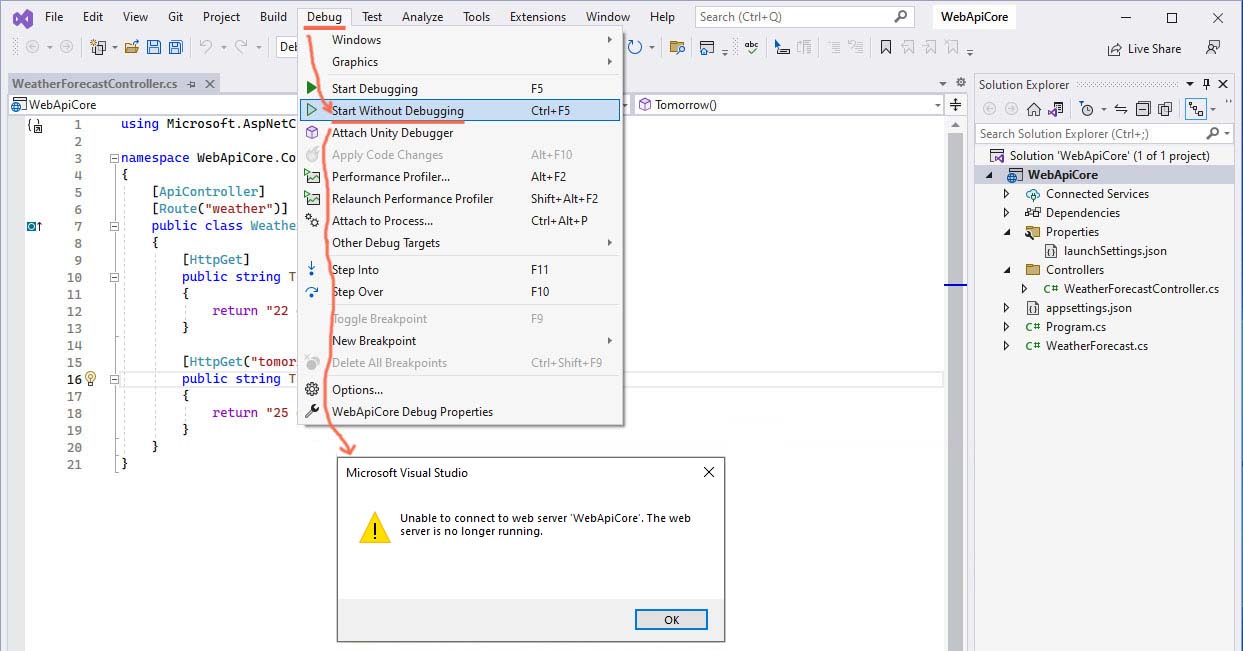
Task: Close the WeatherForecastController.cs tab
Action: (x=208, y=84)
